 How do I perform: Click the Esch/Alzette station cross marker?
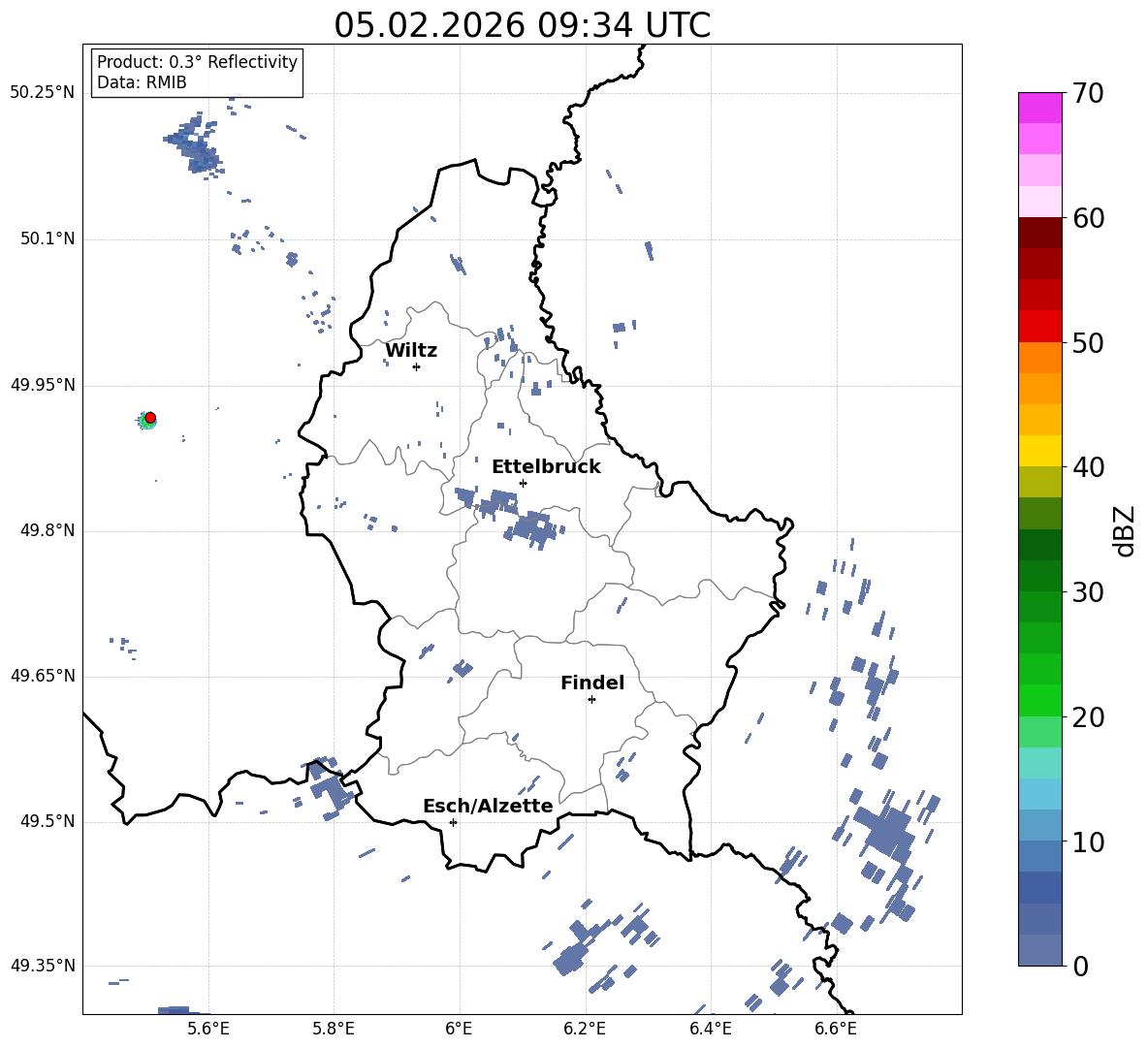pos(453,822)
